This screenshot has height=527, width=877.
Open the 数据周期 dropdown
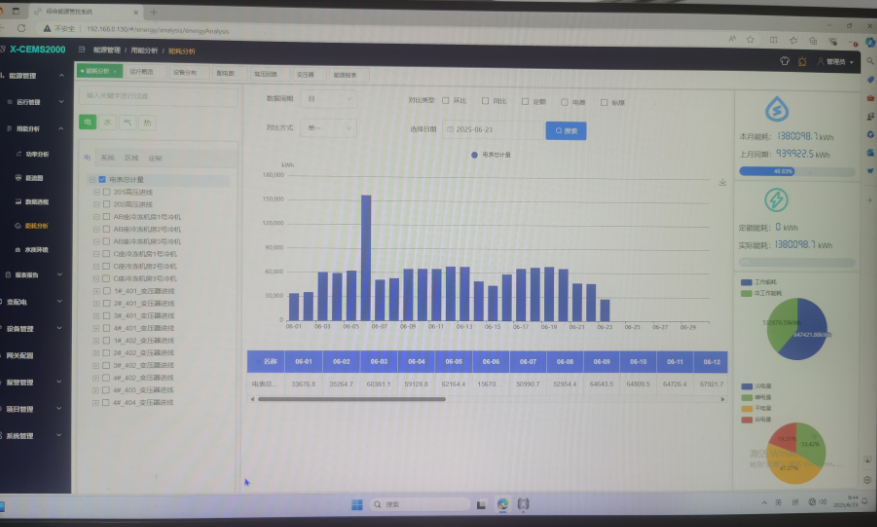329,100
